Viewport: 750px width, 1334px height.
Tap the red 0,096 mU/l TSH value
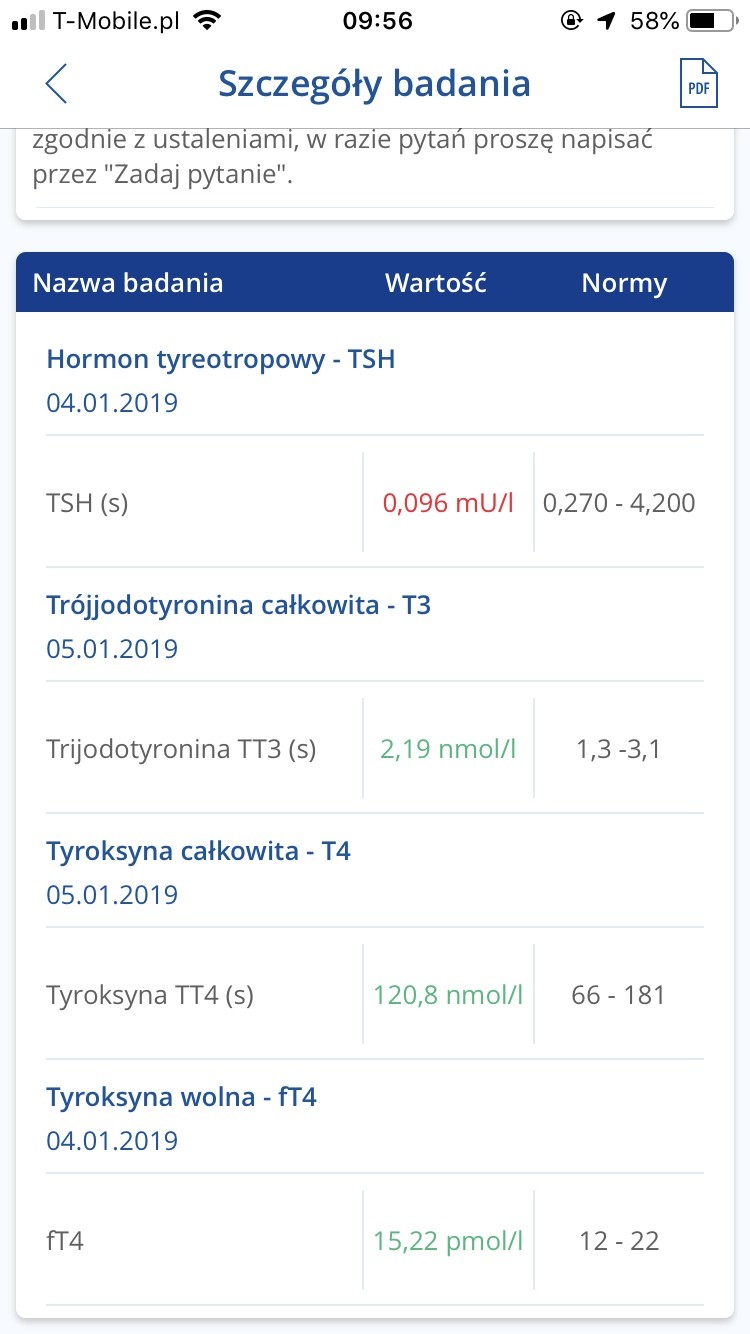pos(448,503)
